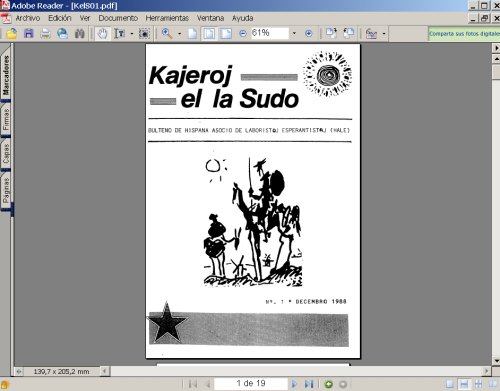
Task: Switch to the Marcadores side tab
Action: 6,75
